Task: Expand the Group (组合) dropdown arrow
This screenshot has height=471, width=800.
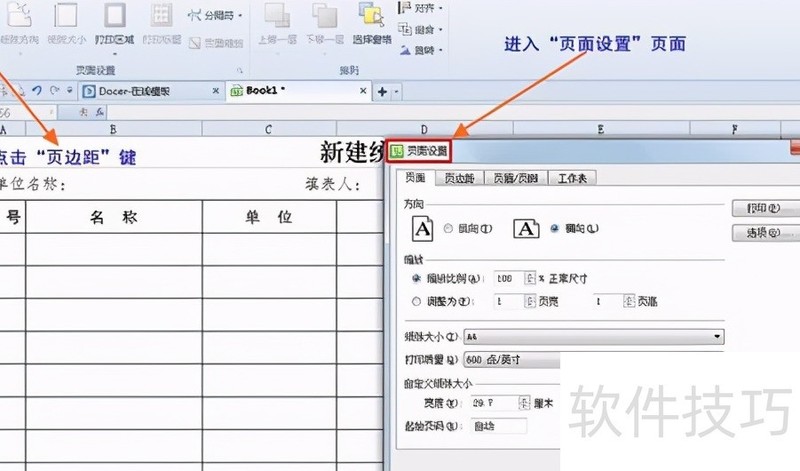Action: [x=440, y=29]
